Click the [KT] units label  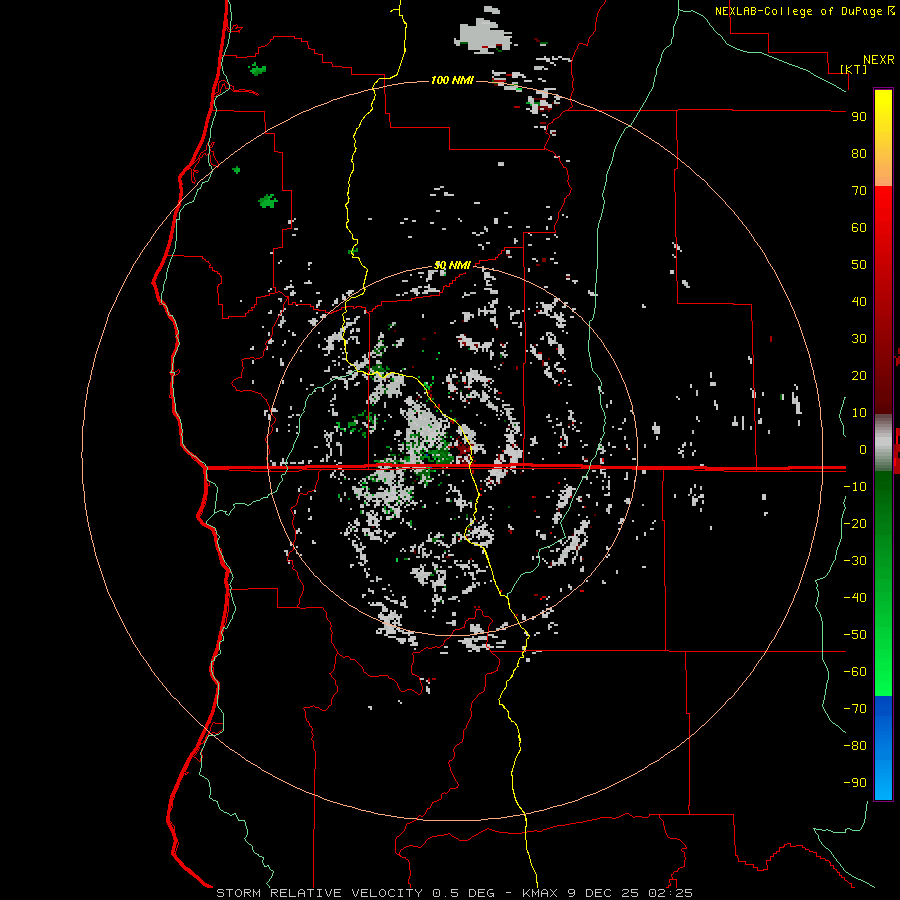point(854,69)
